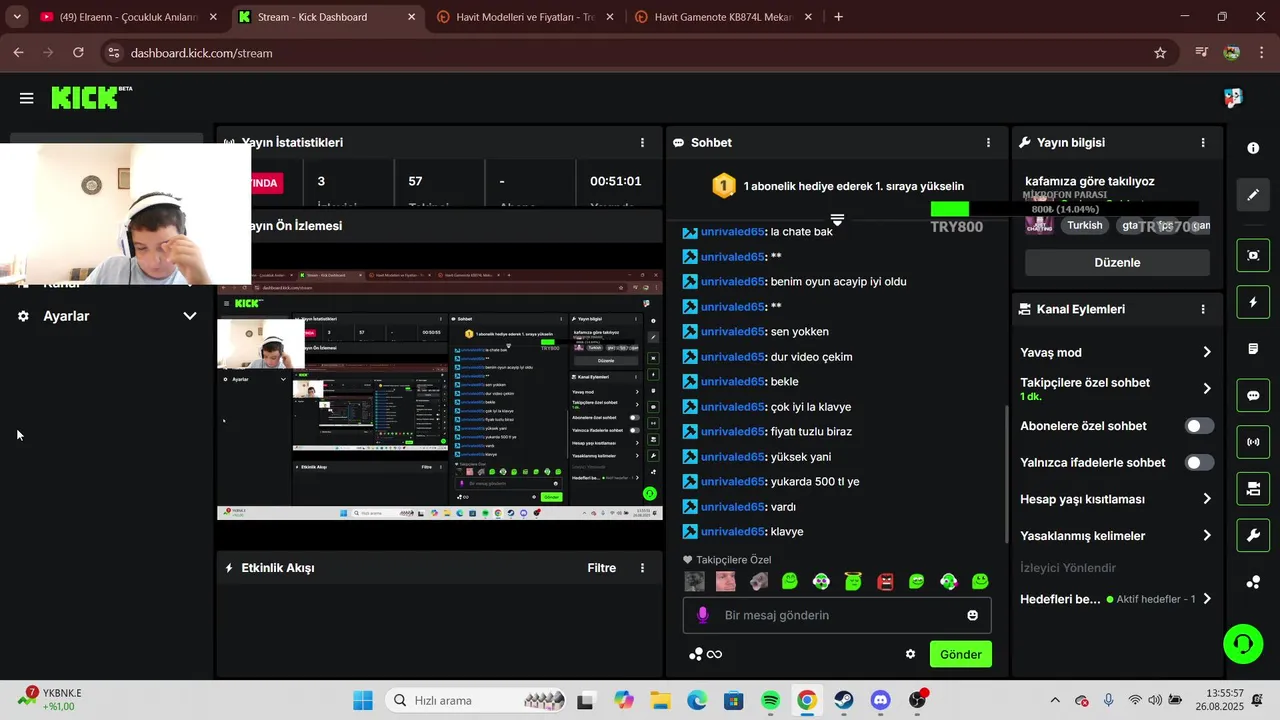The height and width of the screenshot is (720, 1280).
Task: Click the Windows Hızlı arama search box
Action: click(476, 700)
